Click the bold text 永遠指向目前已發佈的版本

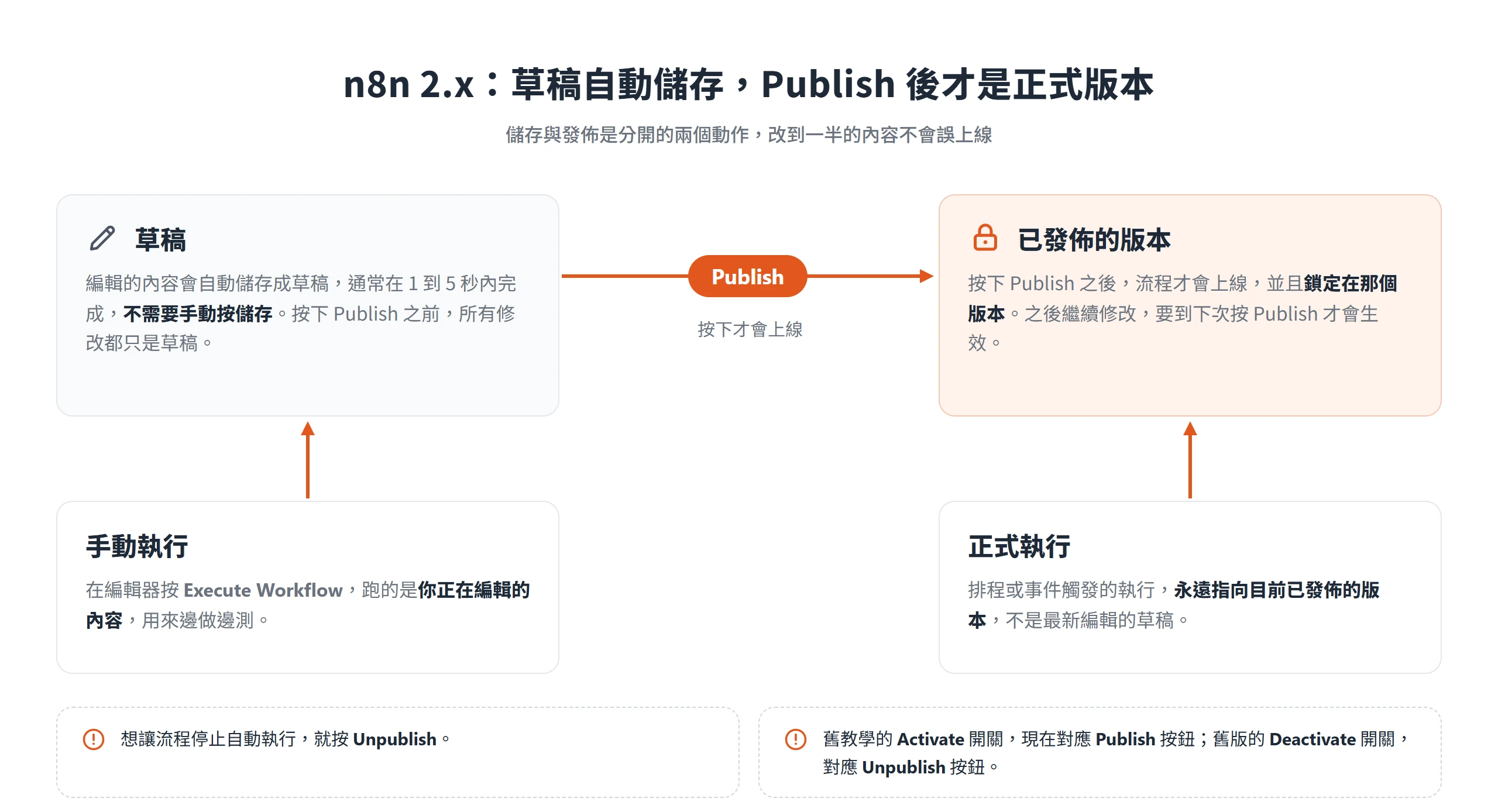point(1174,605)
